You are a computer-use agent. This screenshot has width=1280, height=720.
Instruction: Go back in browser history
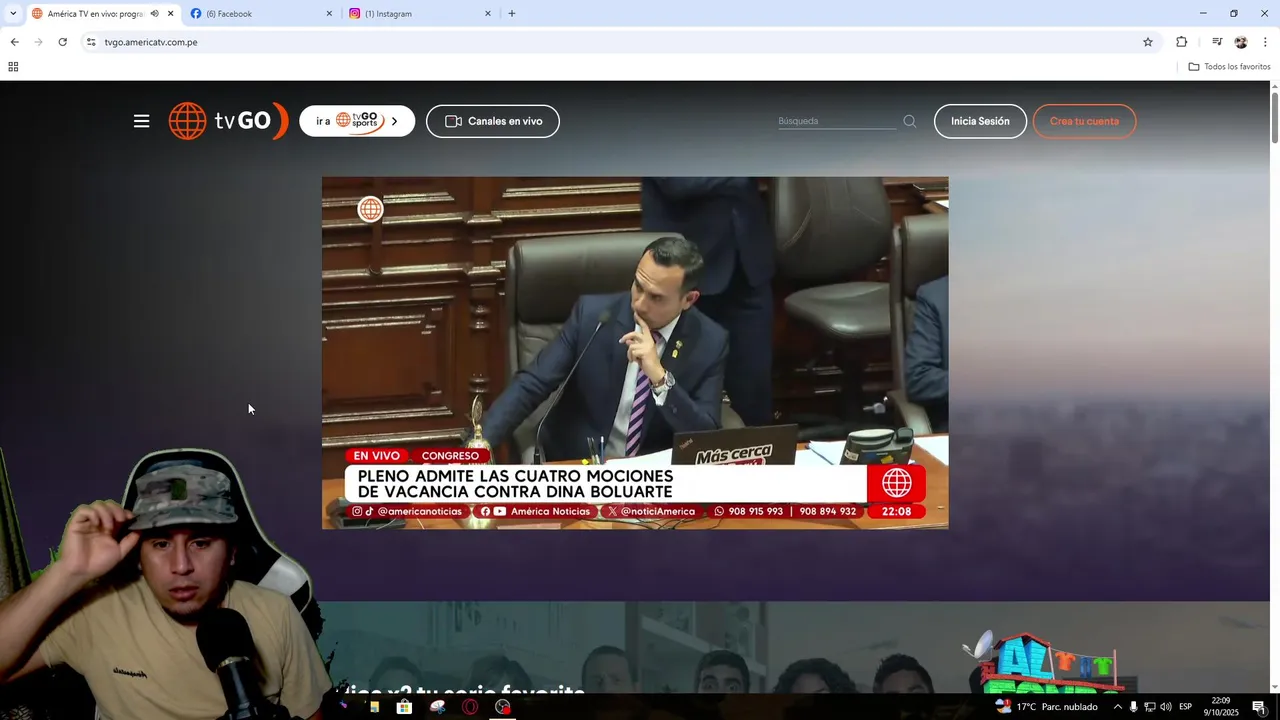pyautogui.click(x=14, y=42)
